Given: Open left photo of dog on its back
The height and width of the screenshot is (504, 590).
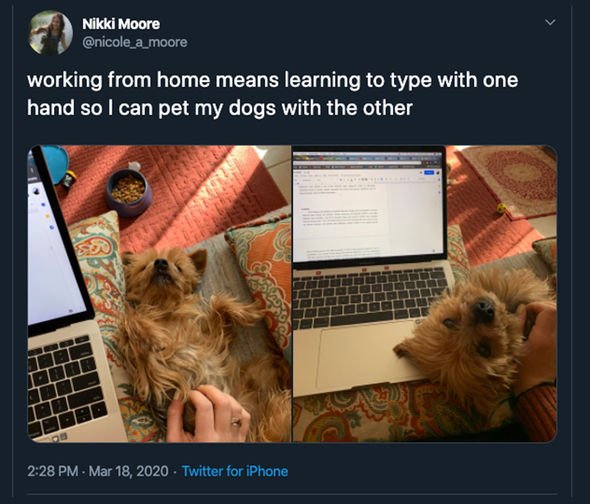Looking at the screenshot, I should pyautogui.click(x=159, y=294).
